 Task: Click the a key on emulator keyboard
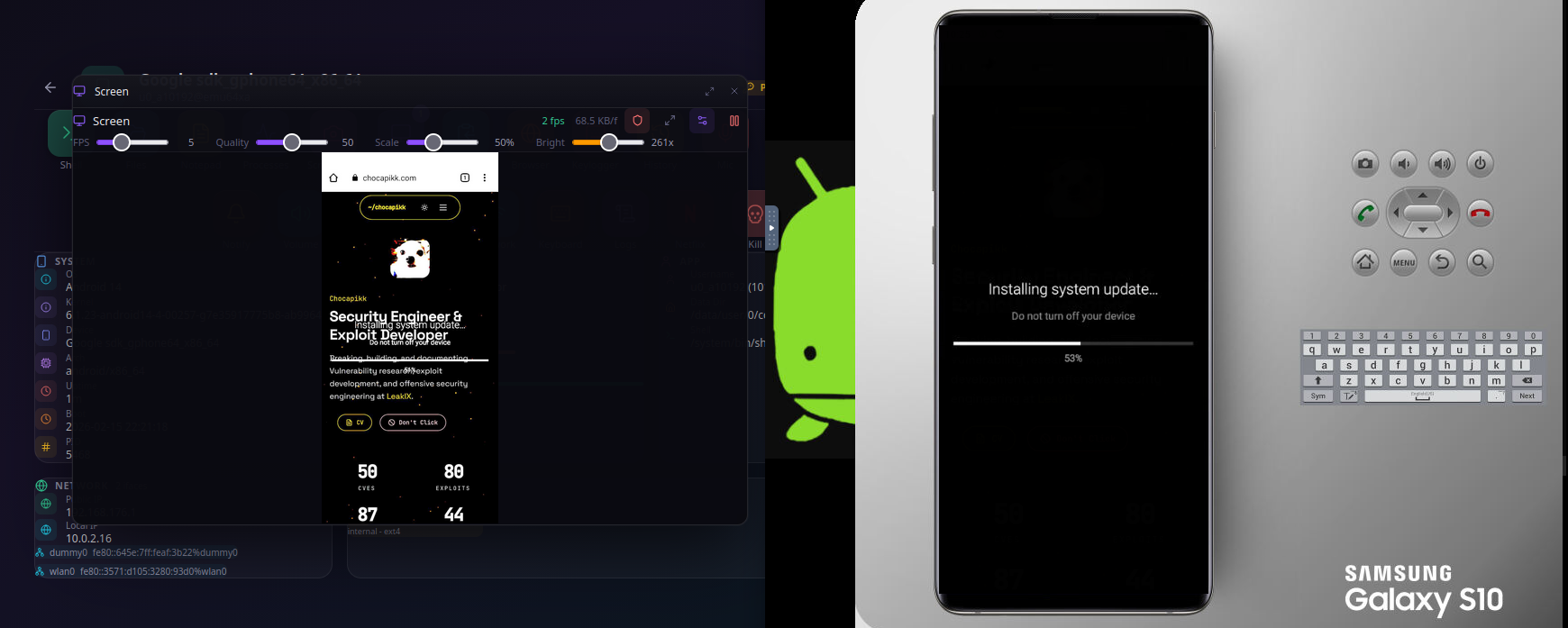coord(1324,366)
